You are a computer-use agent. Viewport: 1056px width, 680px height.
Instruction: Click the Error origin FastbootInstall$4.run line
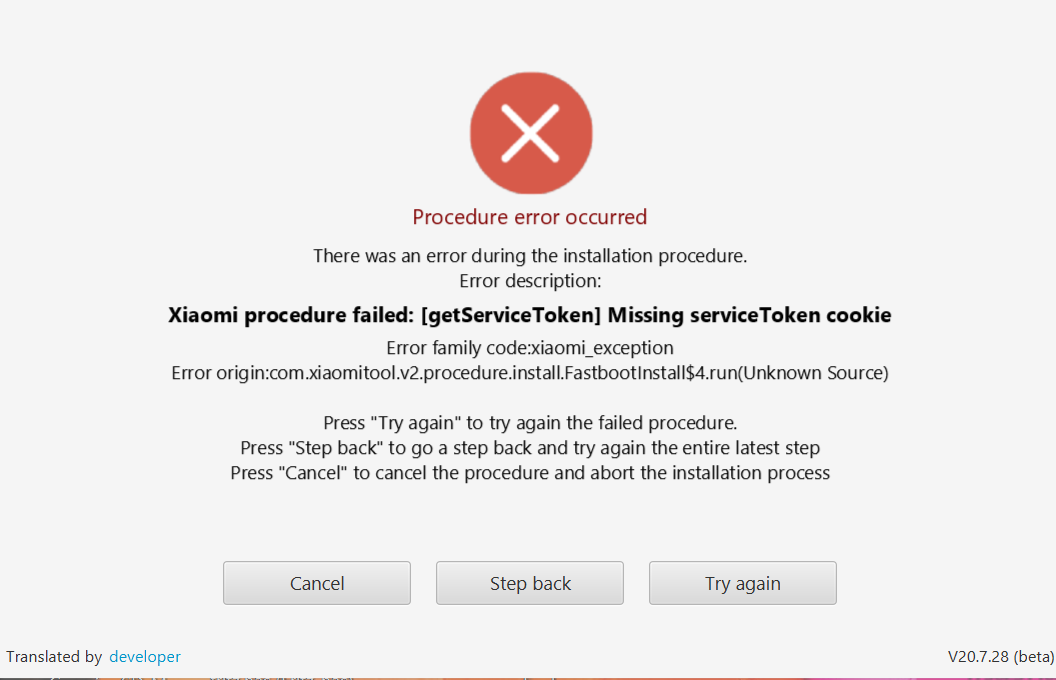coord(529,373)
